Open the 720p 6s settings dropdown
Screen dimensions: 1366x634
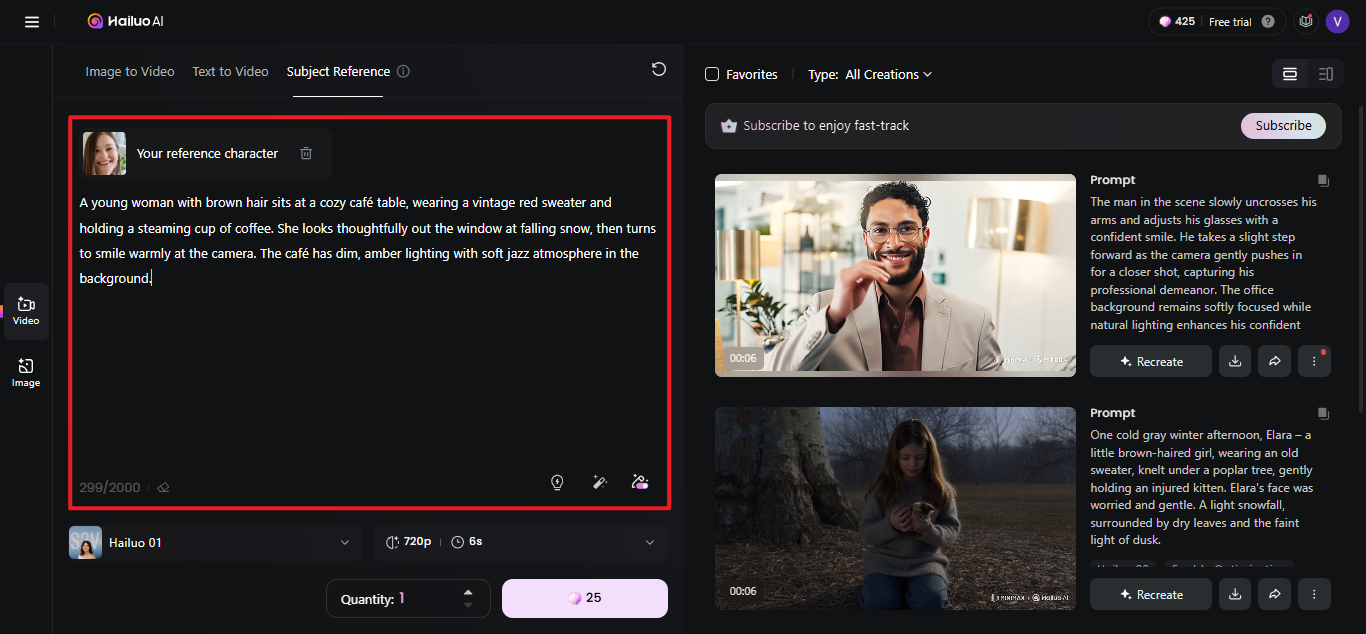pyautogui.click(x=520, y=542)
